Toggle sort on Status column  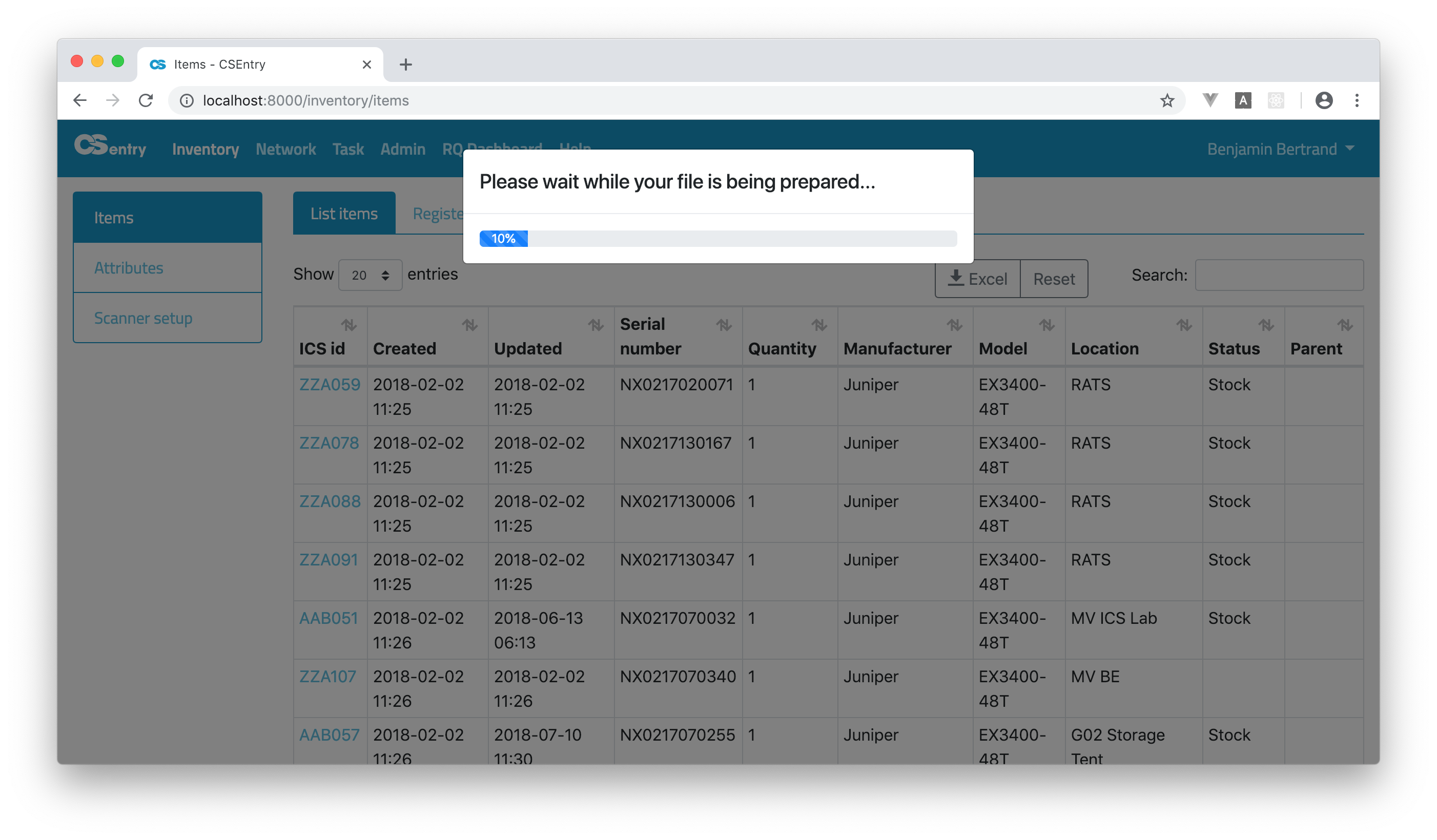coord(1266,325)
